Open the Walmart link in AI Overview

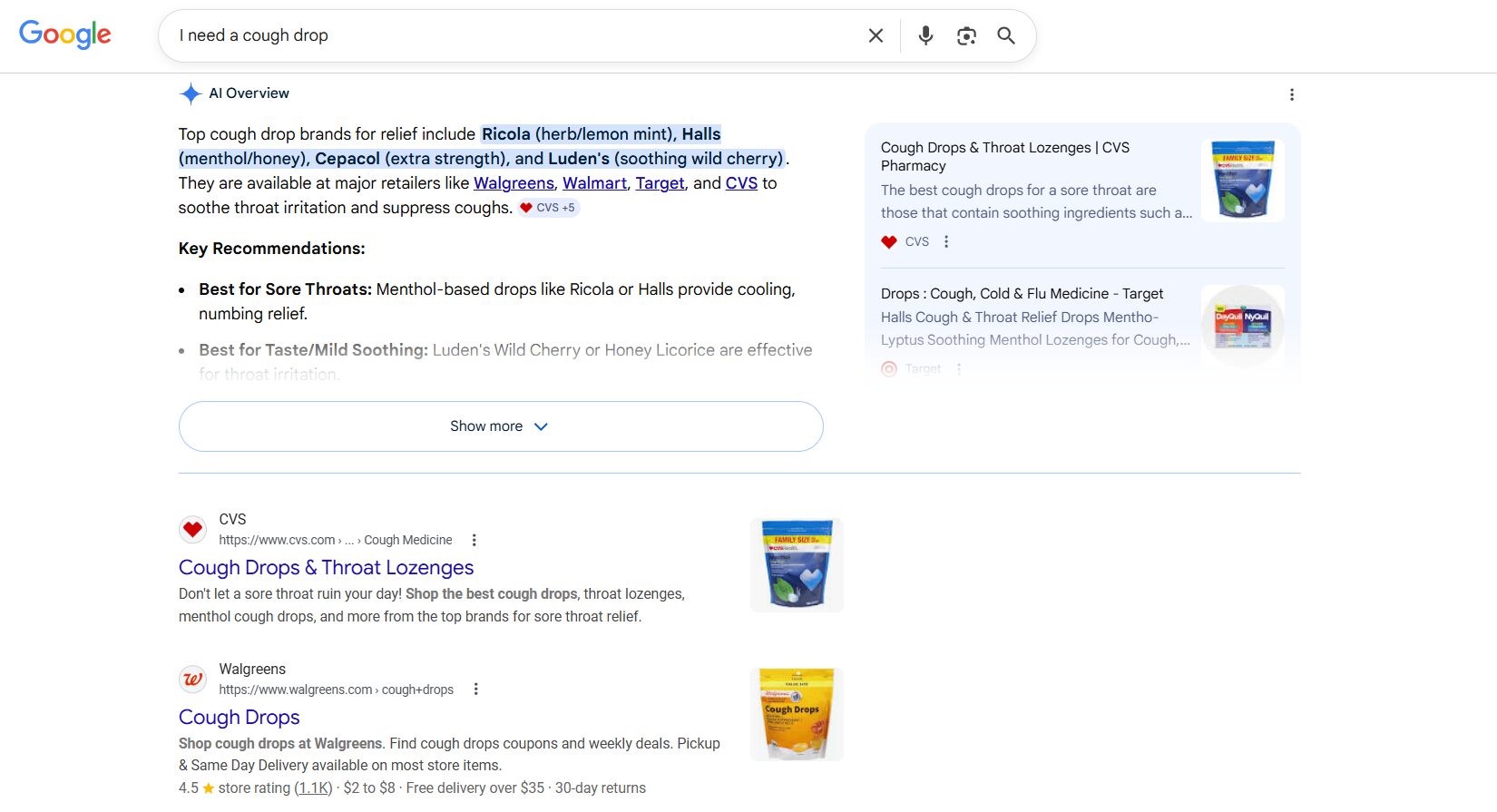click(594, 183)
